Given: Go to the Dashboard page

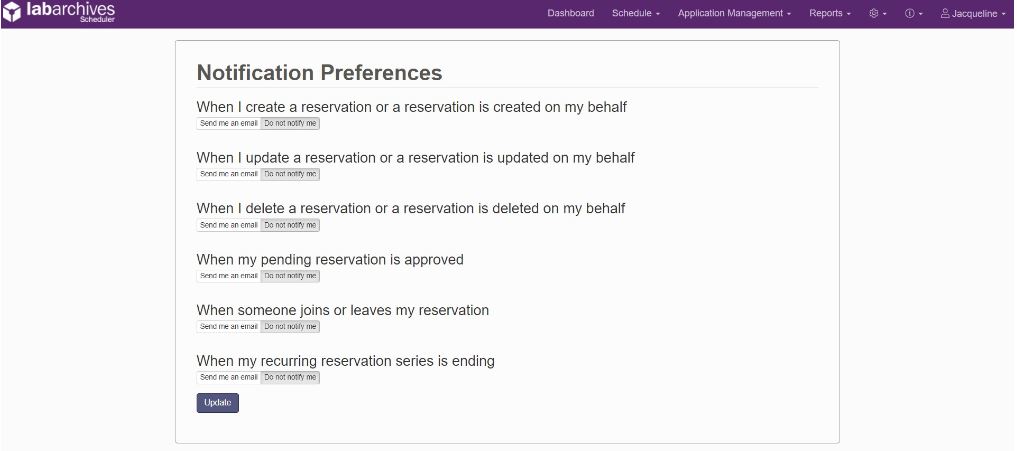Looking at the screenshot, I should click(571, 13).
